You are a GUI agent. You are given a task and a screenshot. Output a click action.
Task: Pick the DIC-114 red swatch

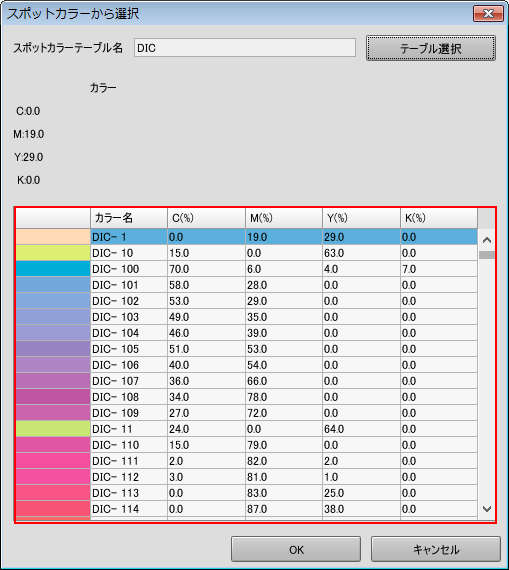53,509
